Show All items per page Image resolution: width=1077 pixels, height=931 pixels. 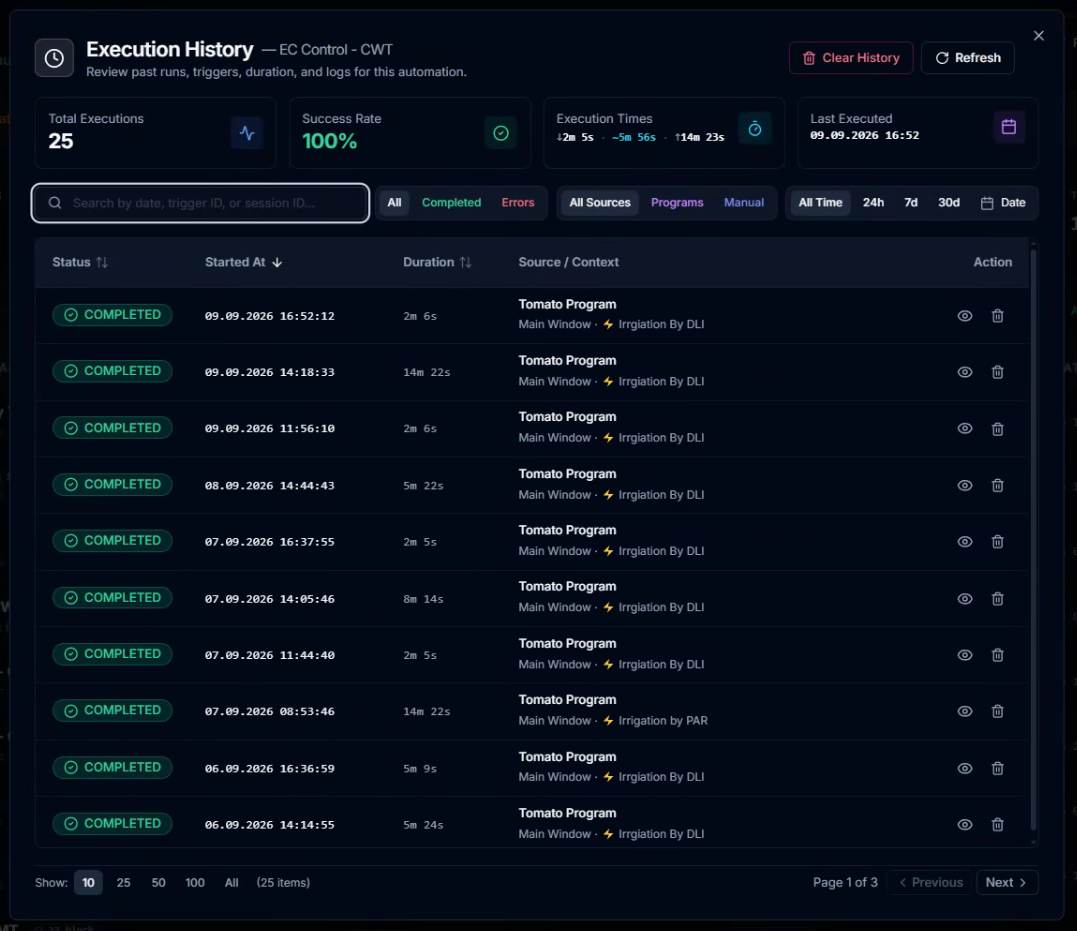point(231,882)
